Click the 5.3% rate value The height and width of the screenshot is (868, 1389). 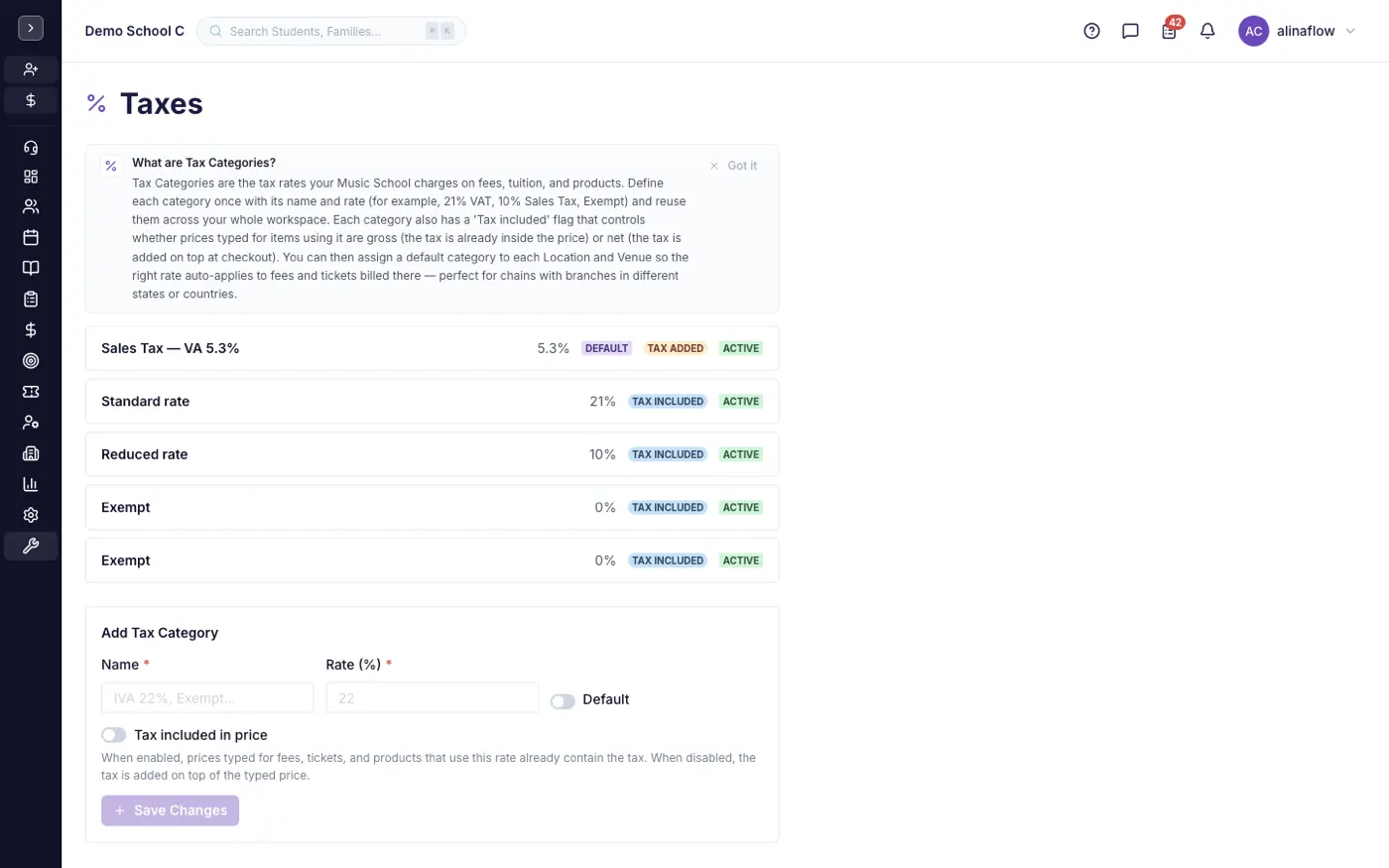(554, 348)
